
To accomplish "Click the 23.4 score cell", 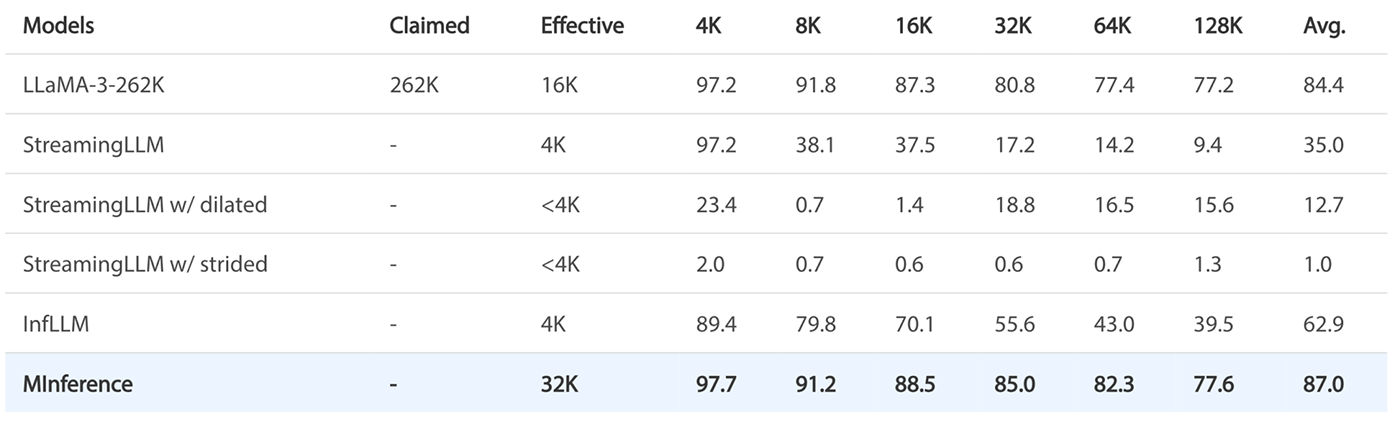I will (716, 205).
